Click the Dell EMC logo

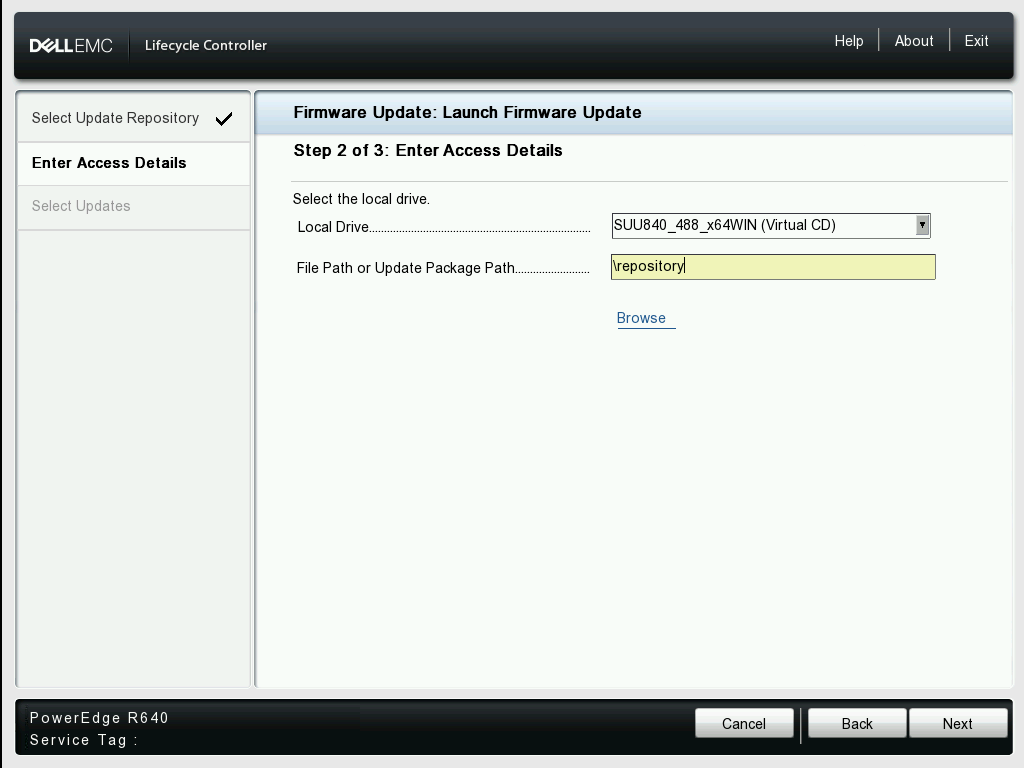(71, 45)
